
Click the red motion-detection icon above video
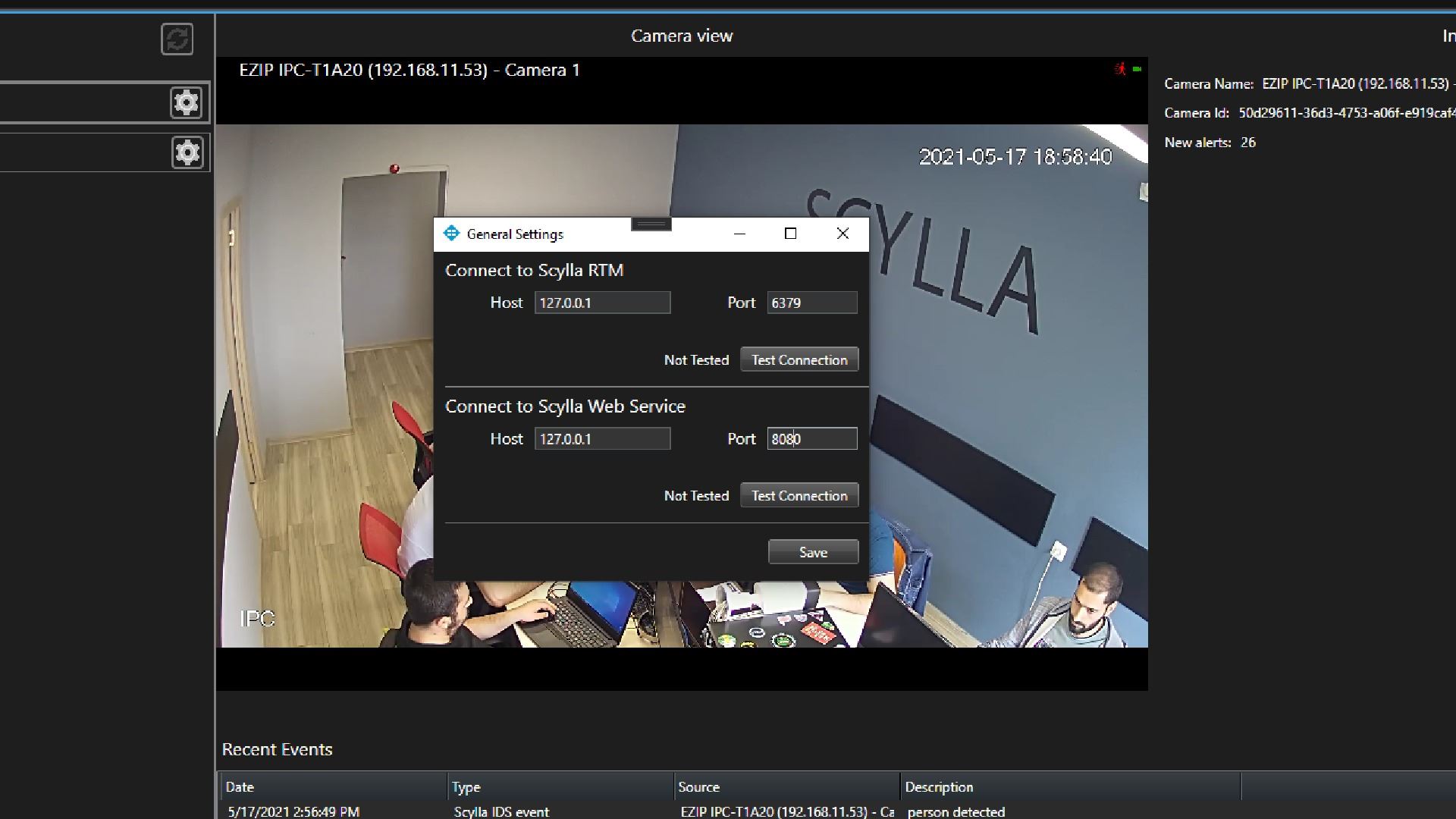1120,69
